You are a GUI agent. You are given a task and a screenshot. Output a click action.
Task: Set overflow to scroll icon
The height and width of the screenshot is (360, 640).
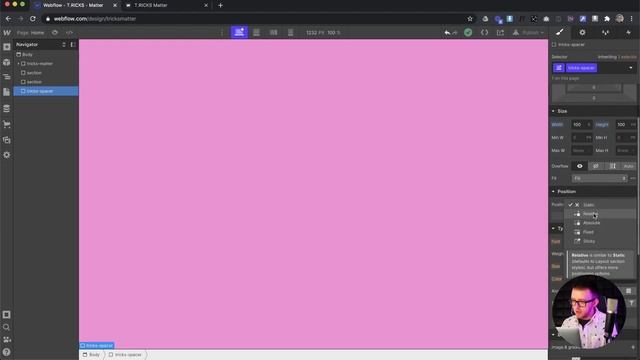pyautogui.click(x=613, y=166)
